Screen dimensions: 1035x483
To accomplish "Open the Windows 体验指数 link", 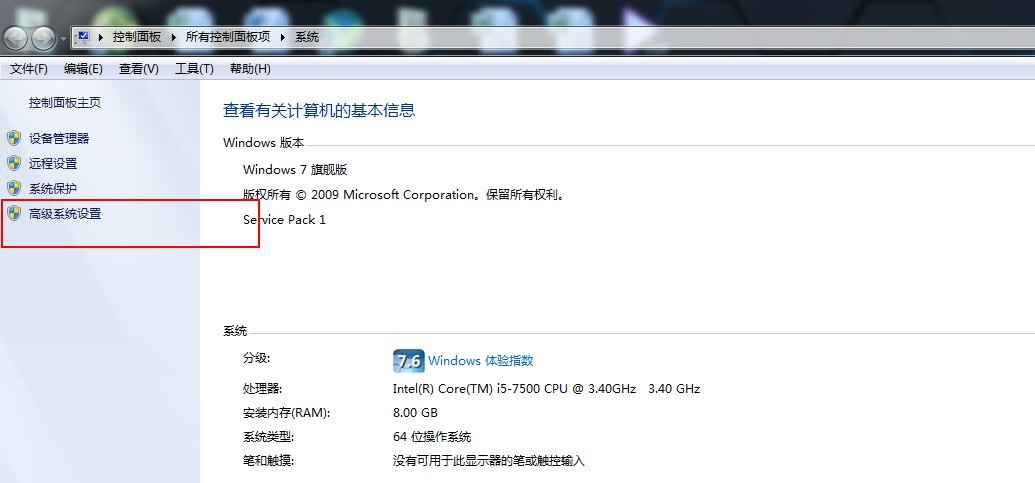I will 481,361.
